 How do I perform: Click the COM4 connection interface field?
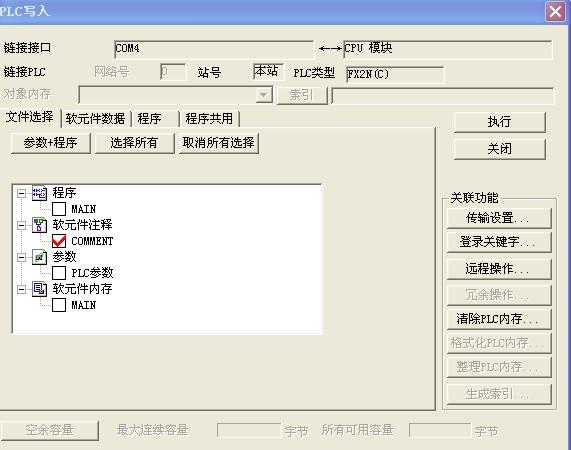[214, 49]
